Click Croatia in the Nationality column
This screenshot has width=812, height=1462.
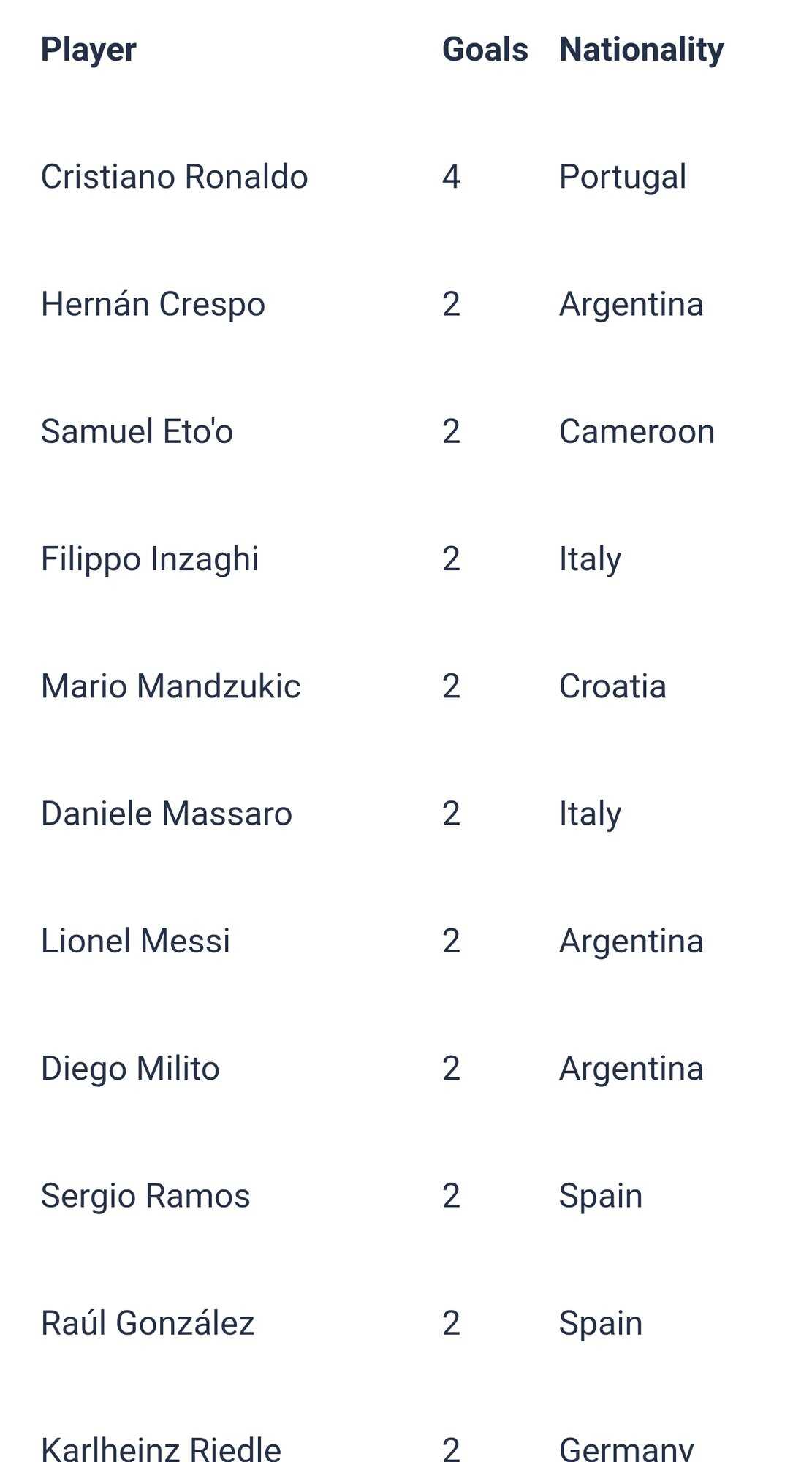click(612, 686)
